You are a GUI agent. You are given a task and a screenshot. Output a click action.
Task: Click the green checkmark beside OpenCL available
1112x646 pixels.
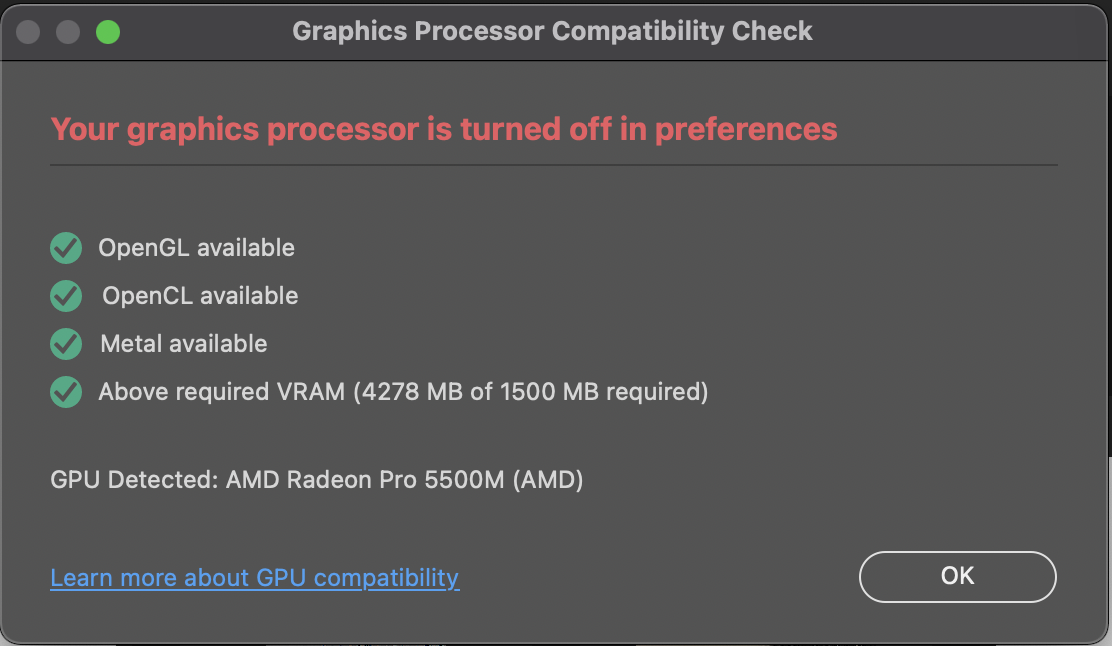[x=66, y=295]
